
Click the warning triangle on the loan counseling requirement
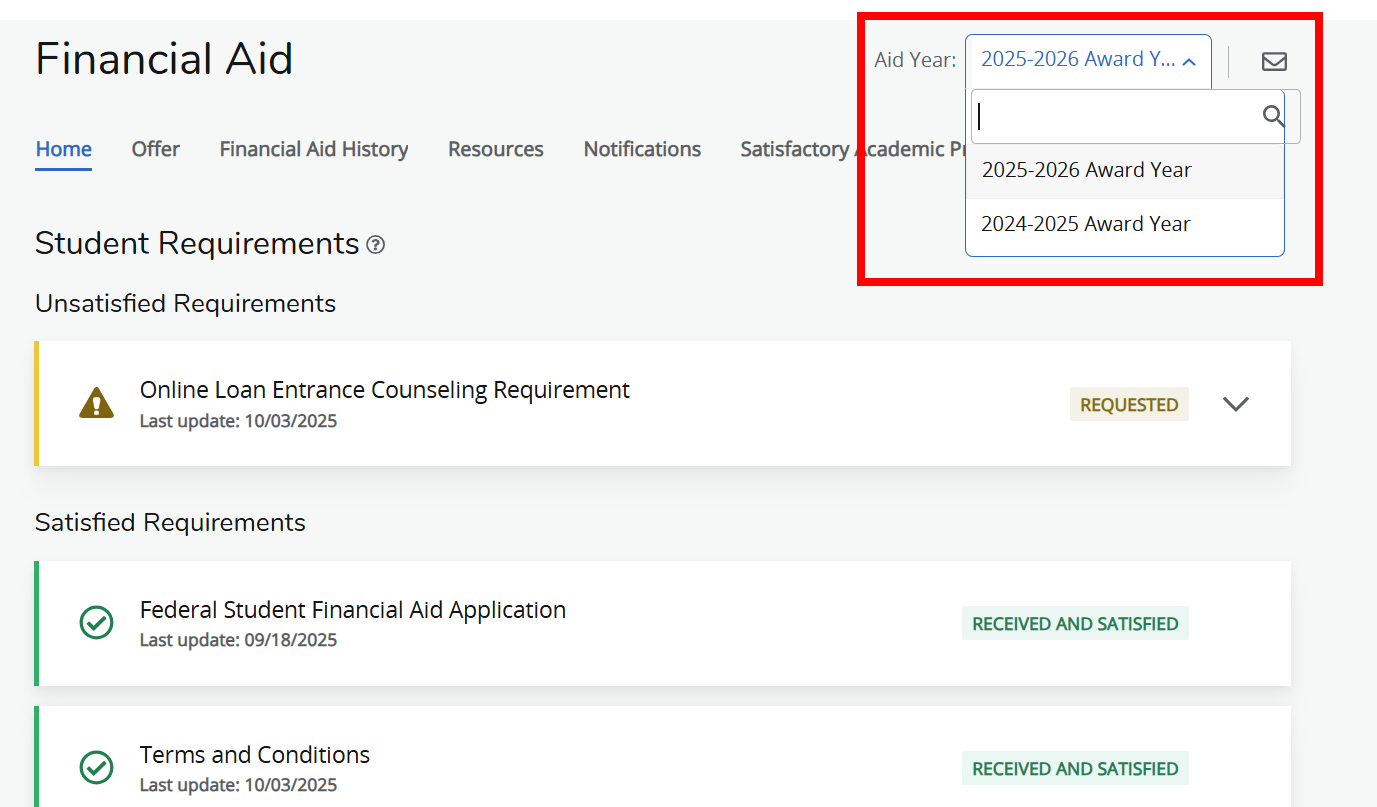pos(96,403)
